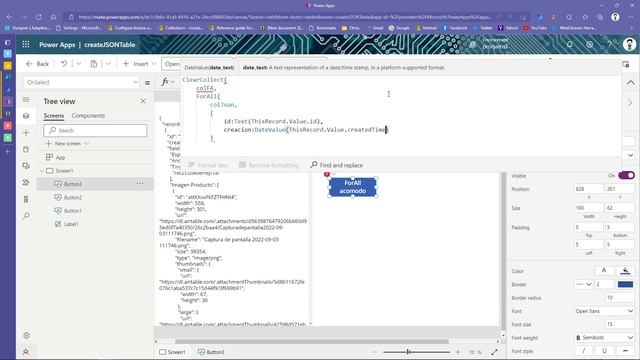
Task: Open the Tree view layers icon
Action: [x=26, y=116]
